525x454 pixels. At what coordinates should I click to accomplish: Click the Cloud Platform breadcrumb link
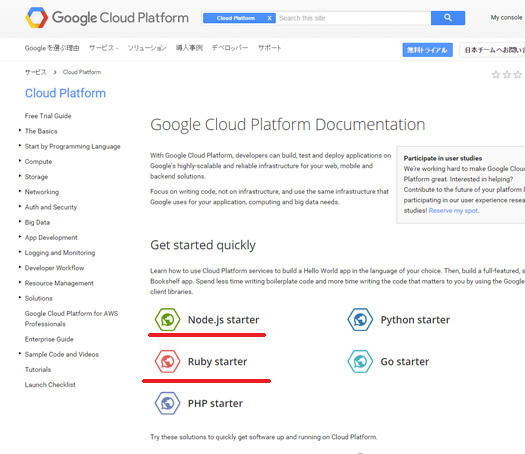82,72
